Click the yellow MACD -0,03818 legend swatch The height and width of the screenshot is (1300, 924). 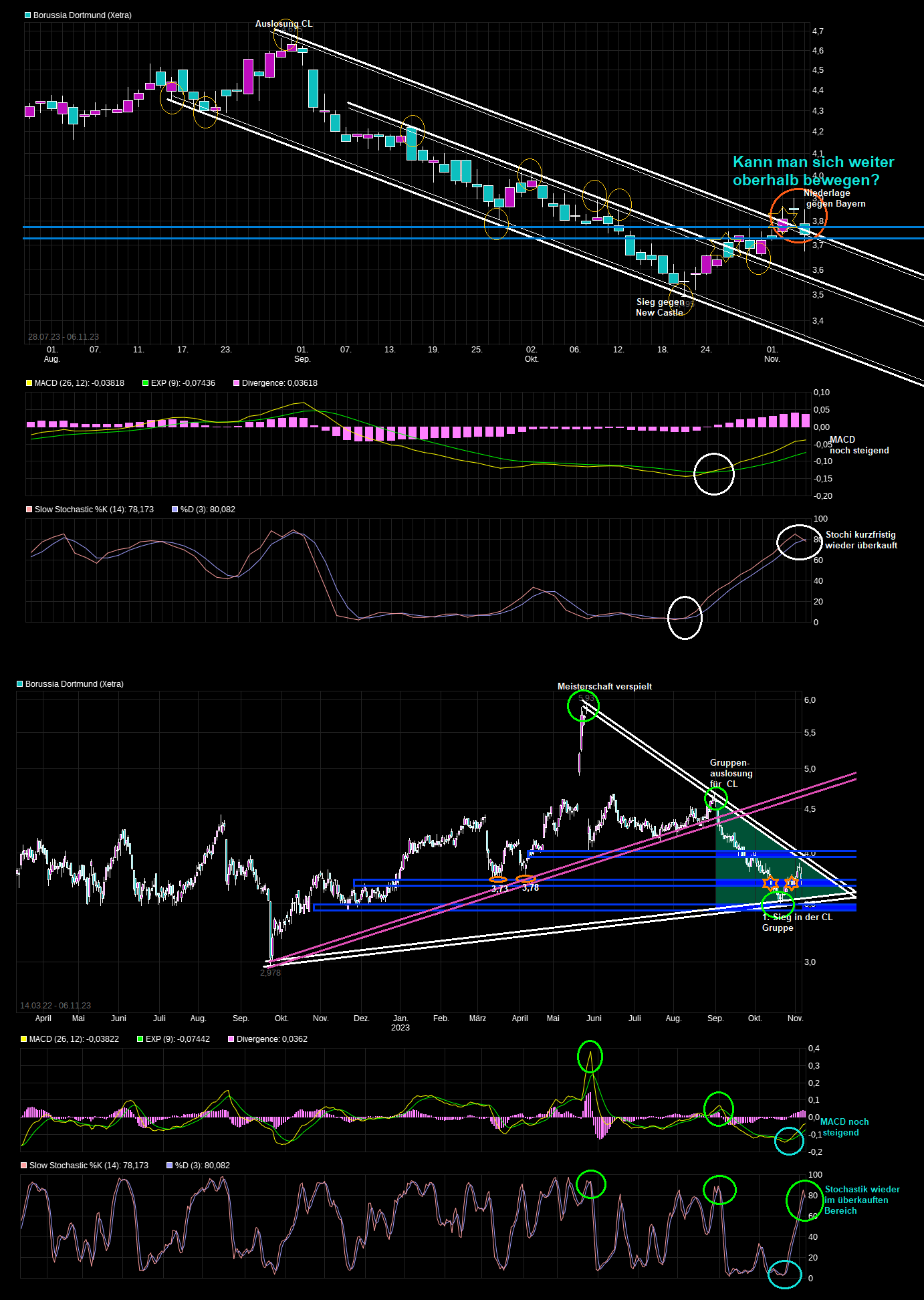pos(29,383)
